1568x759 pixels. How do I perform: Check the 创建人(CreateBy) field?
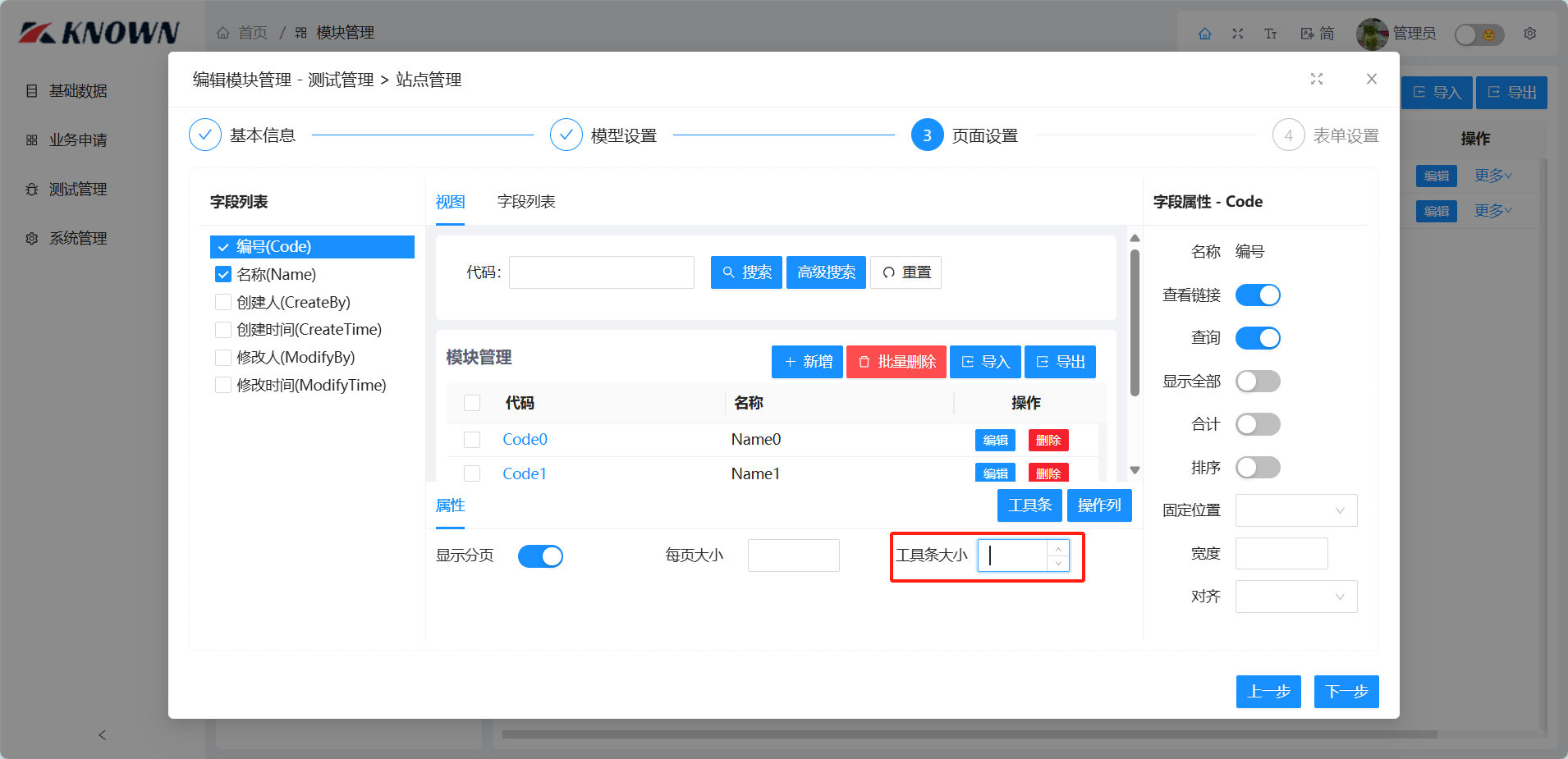pos(223,302)
